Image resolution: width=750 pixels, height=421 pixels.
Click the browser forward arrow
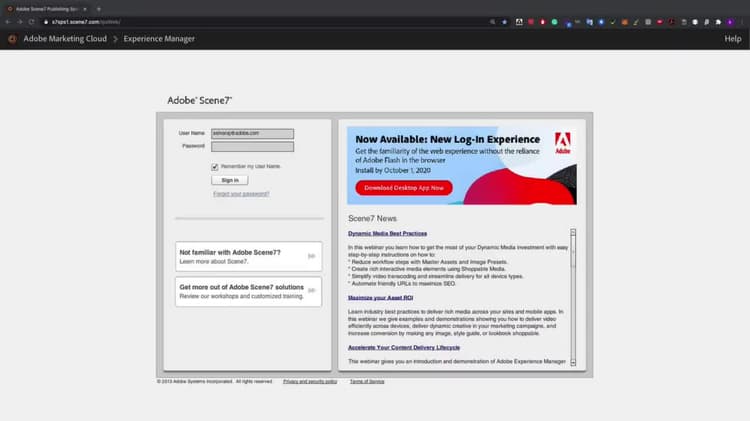(x=20, y=22)
